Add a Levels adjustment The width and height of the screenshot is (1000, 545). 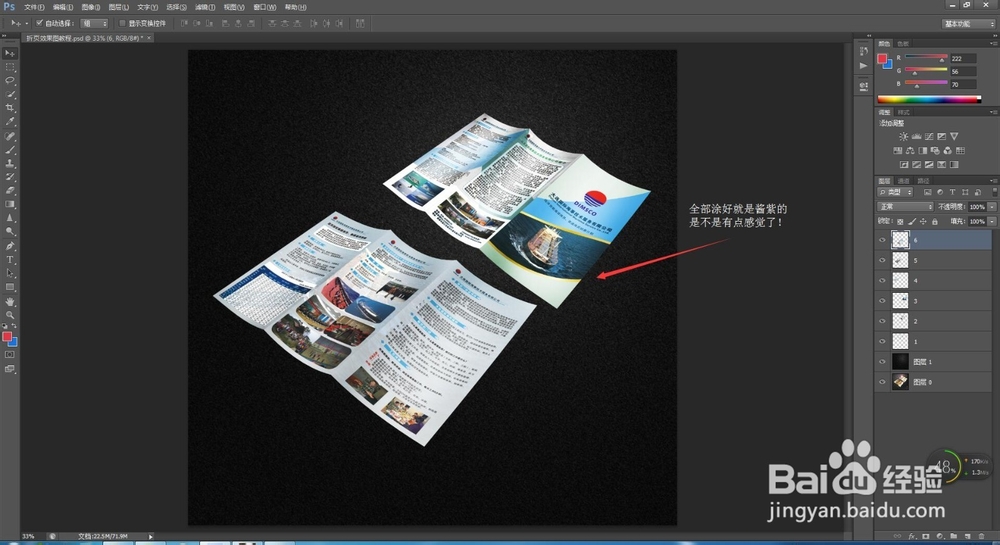[x=916, y=136]
